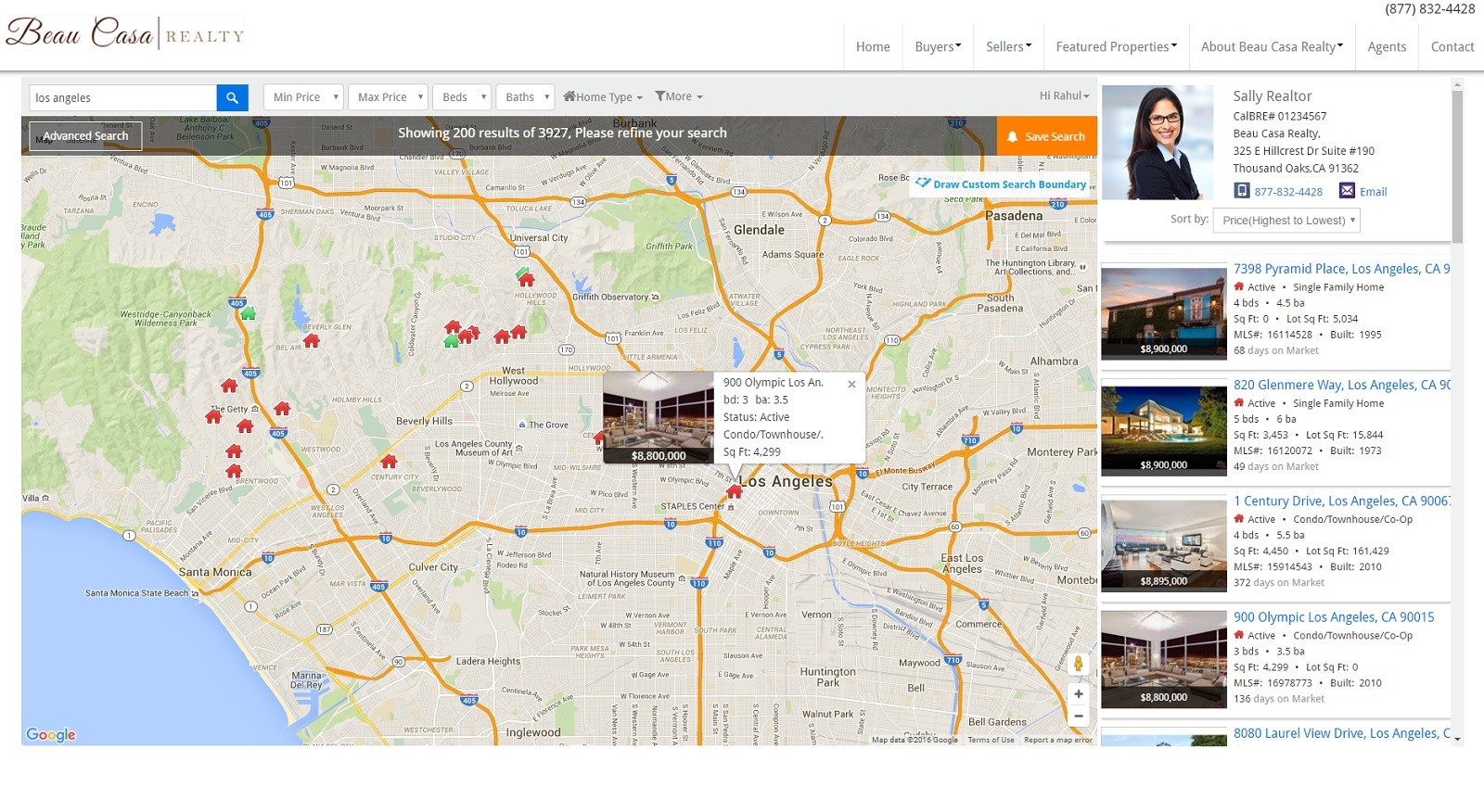Click red house marker near Brentwood
1484x812 pixels.
[234, 470]
